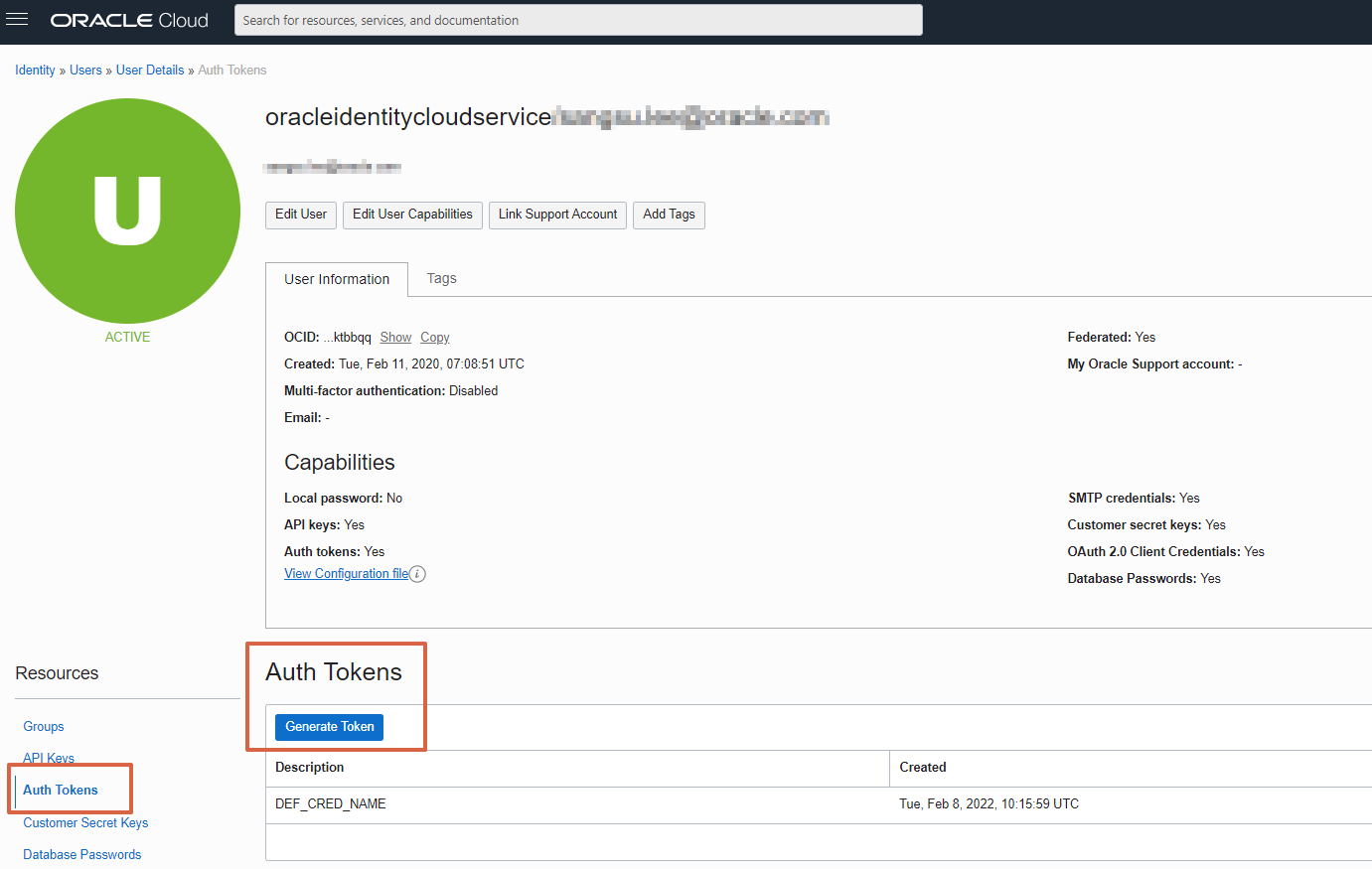Click 'SMTP credentials: Yes' text
The image size is (1372, 869).
tap(1134, 499)
